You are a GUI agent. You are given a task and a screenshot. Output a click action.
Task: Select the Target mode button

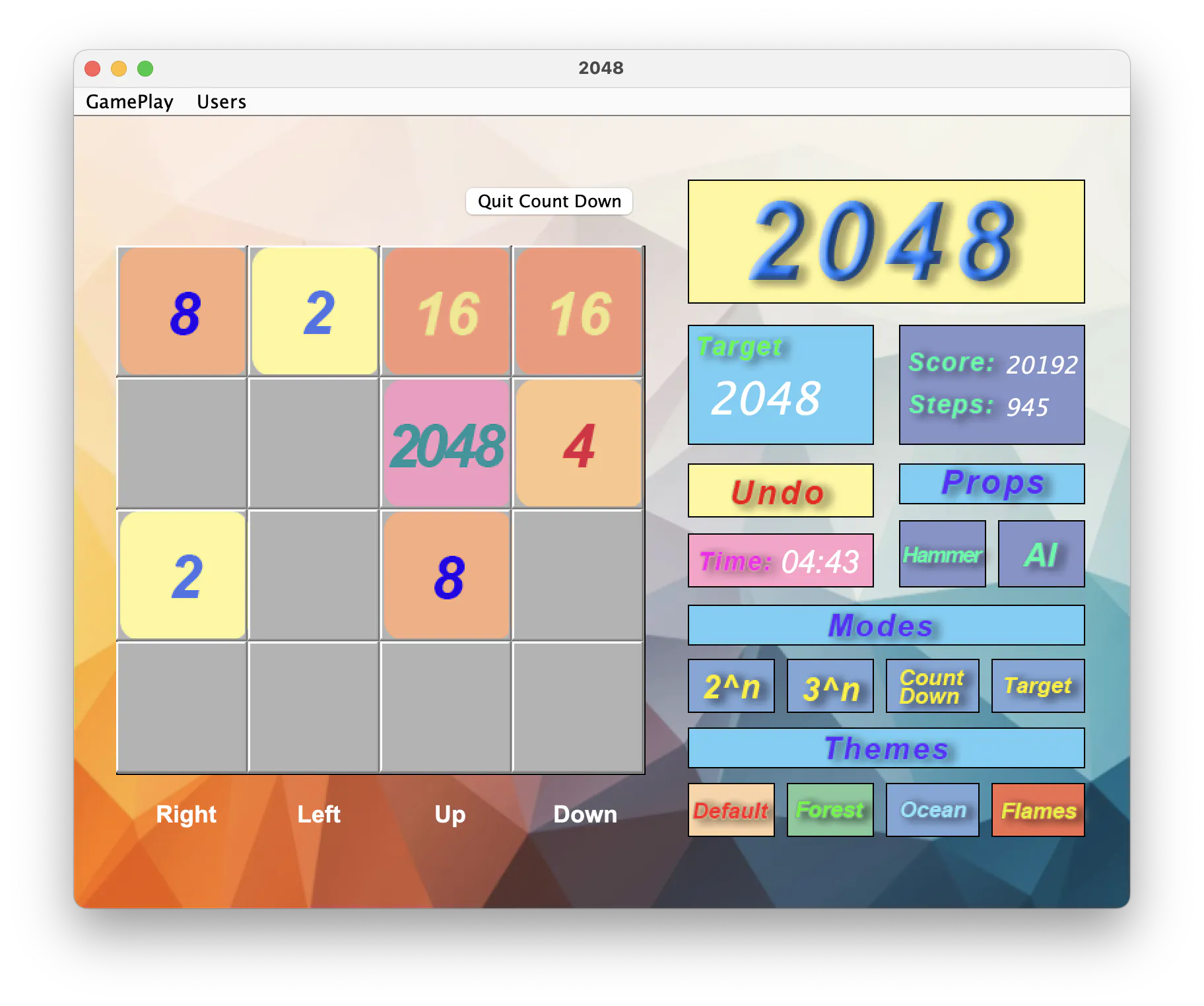[x=1038, y=686]
